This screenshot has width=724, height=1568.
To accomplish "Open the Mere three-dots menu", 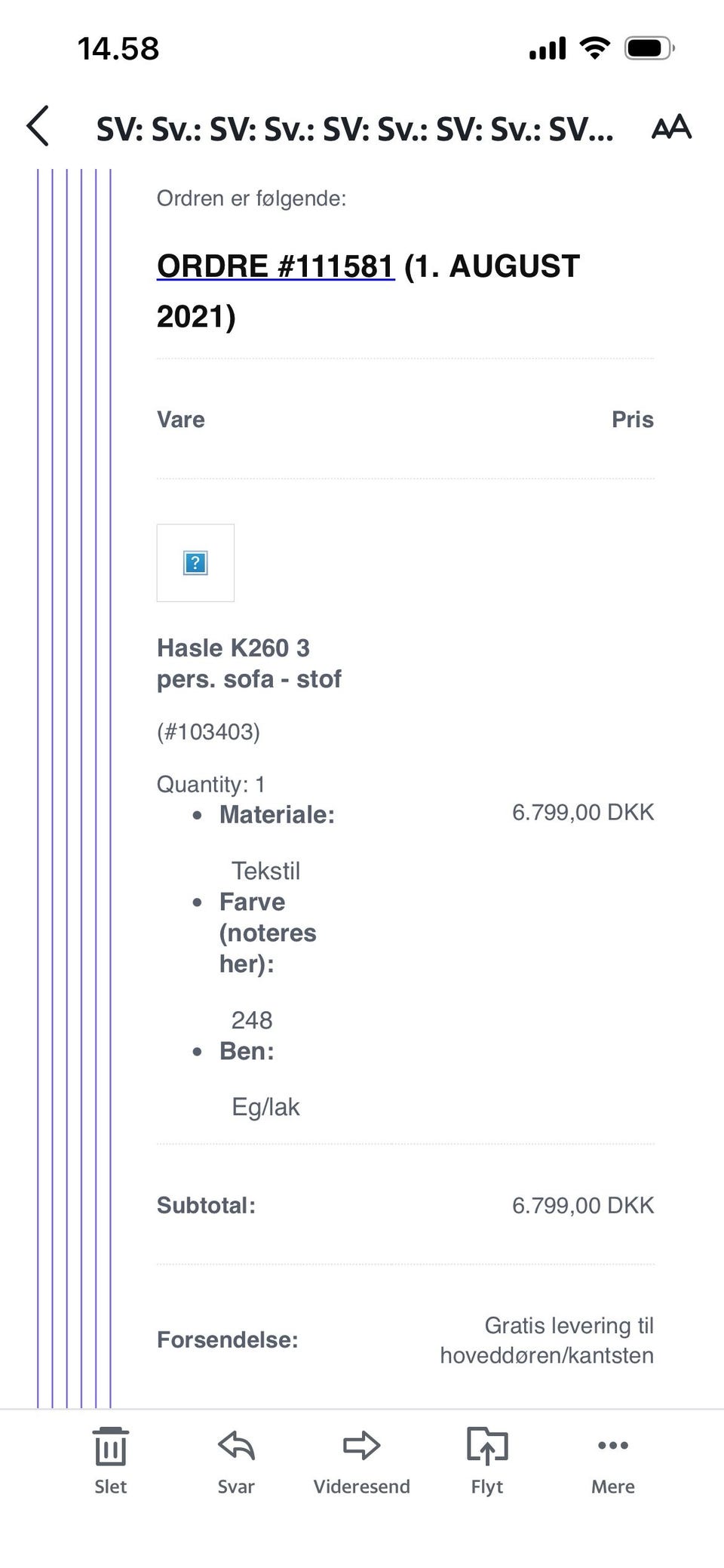I will [x=613, y=1445].
